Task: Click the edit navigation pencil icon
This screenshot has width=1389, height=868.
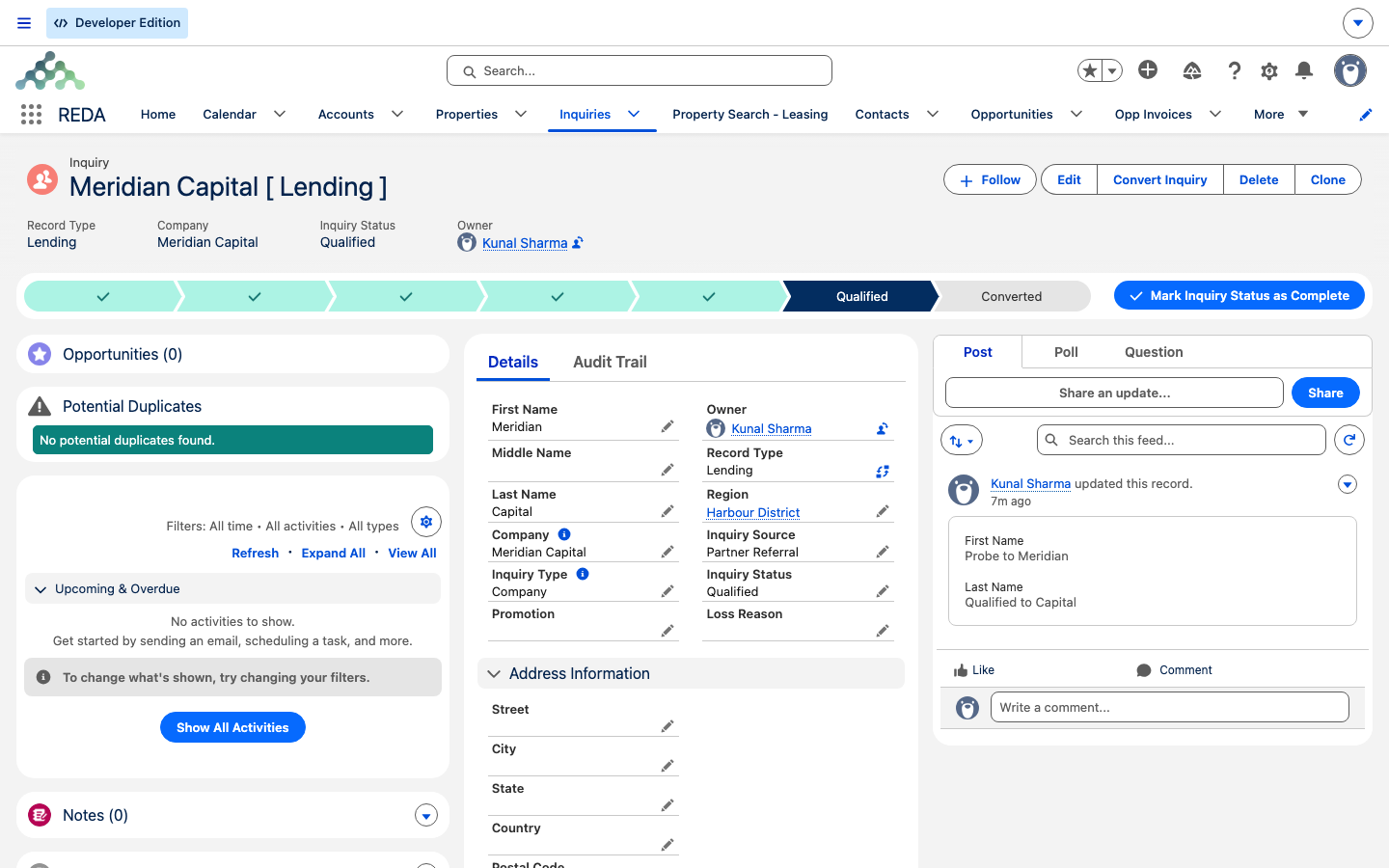Action: (1365, 115)
